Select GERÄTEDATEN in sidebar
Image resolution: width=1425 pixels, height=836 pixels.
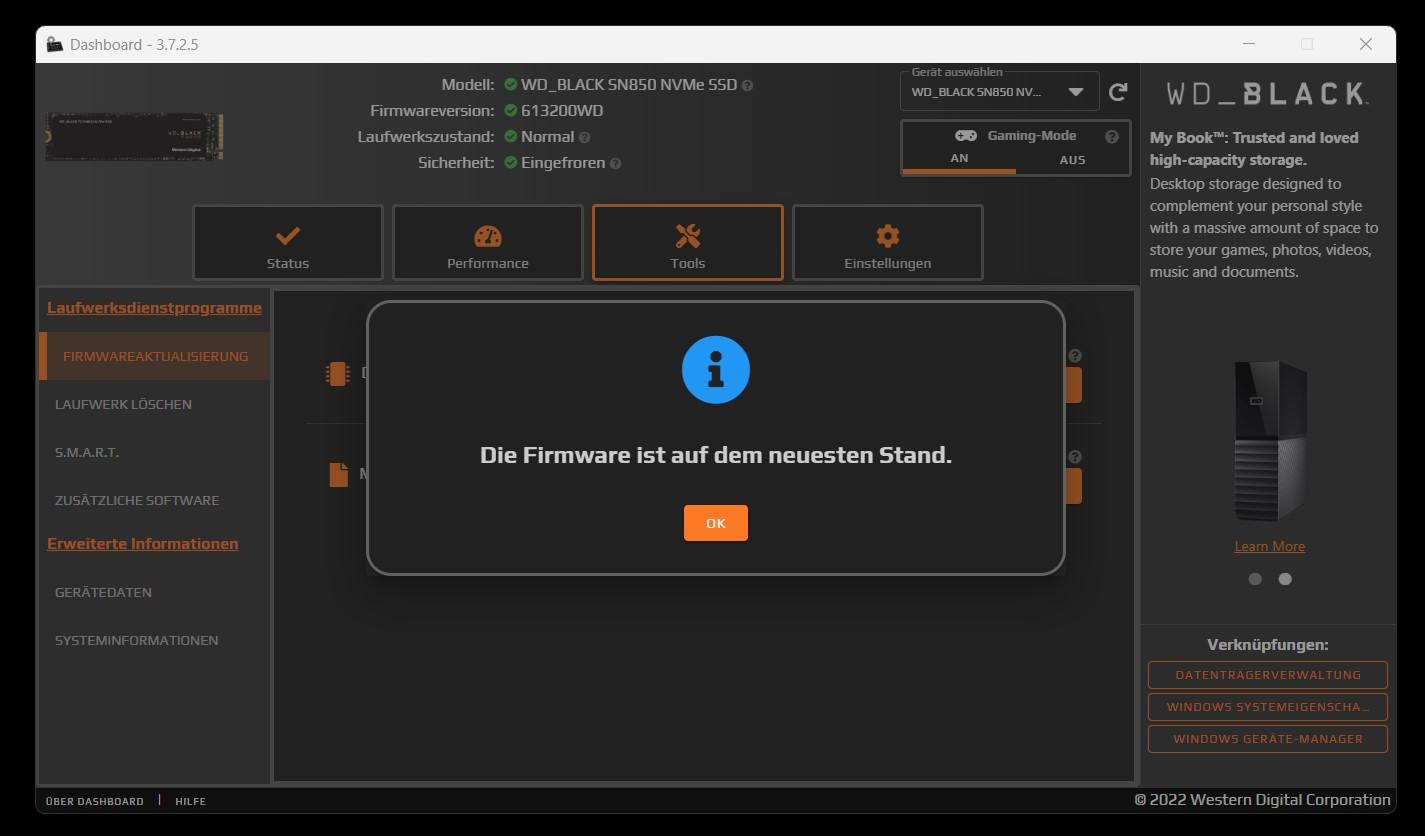click(x=155, y=592)
